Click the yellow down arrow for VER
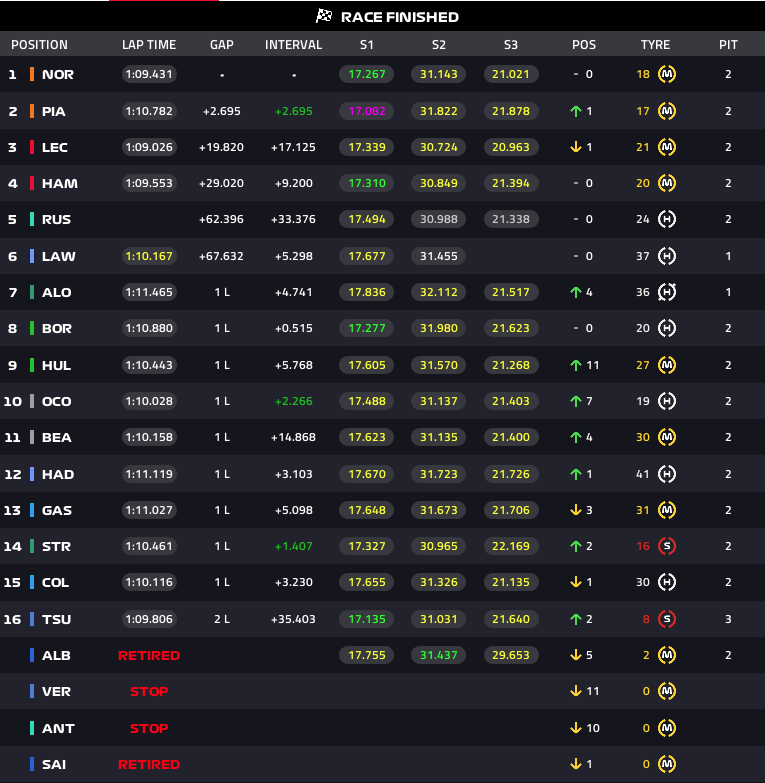This screenshot has height=783, width=765. pos(576,691)
